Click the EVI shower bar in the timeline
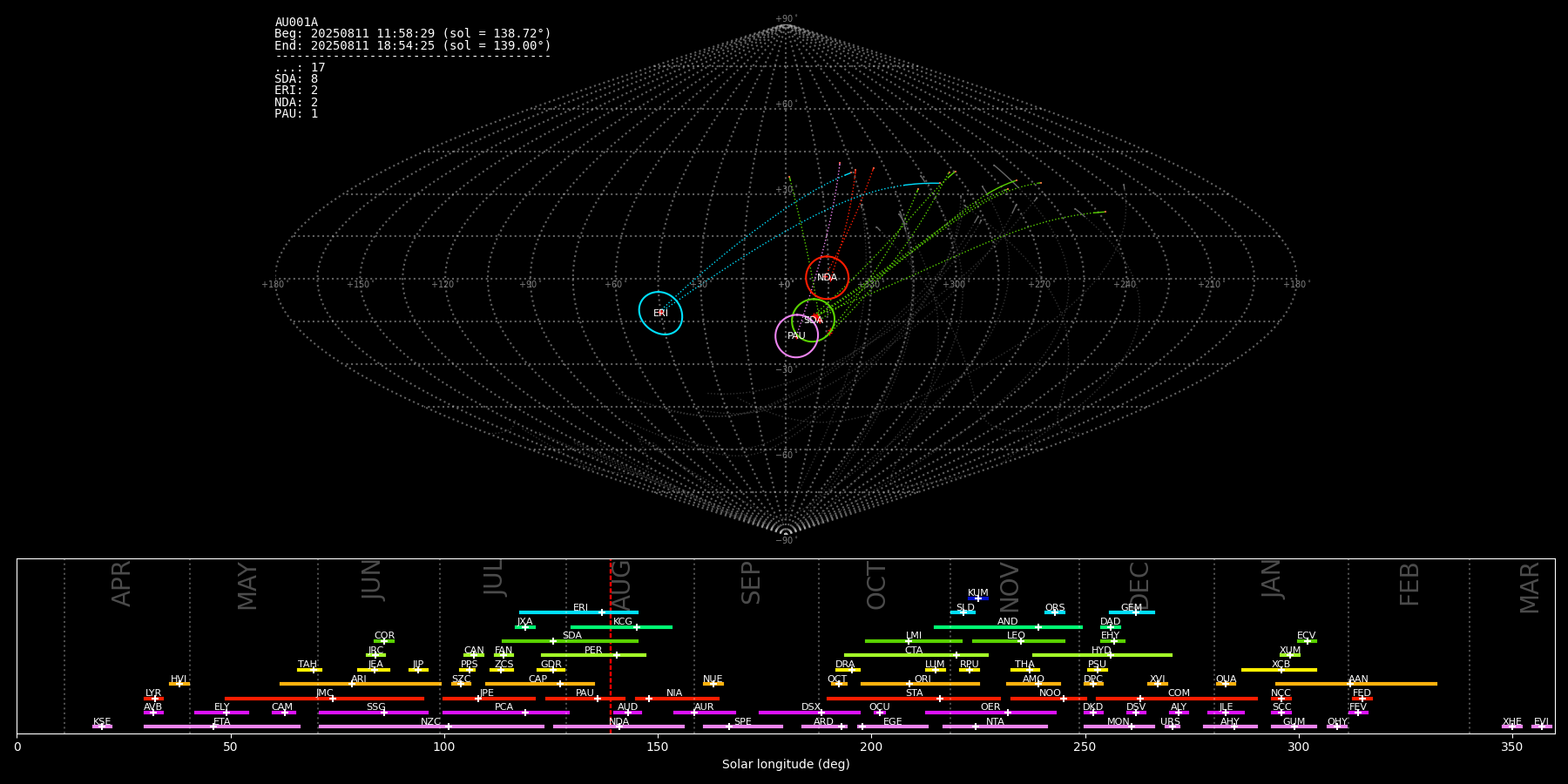Viewport: 1568px width, 784px height. point(1542,727)
